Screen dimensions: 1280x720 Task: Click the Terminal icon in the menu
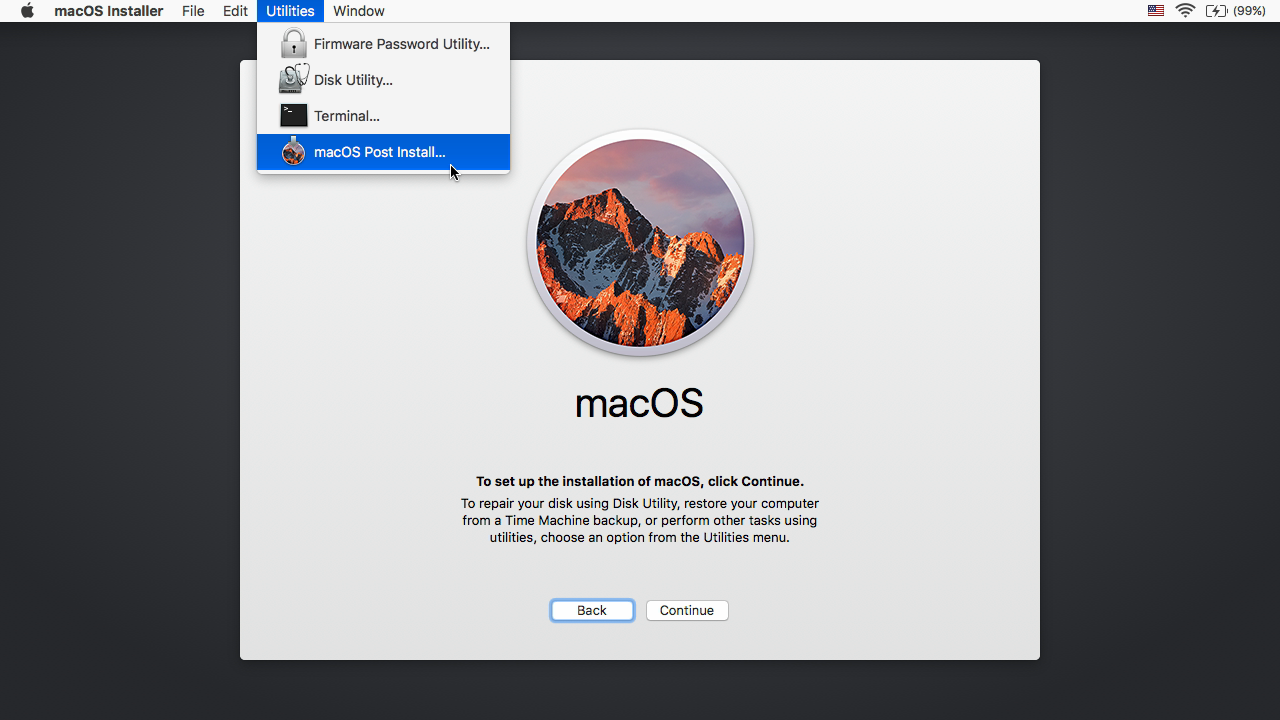pos(293,115)
